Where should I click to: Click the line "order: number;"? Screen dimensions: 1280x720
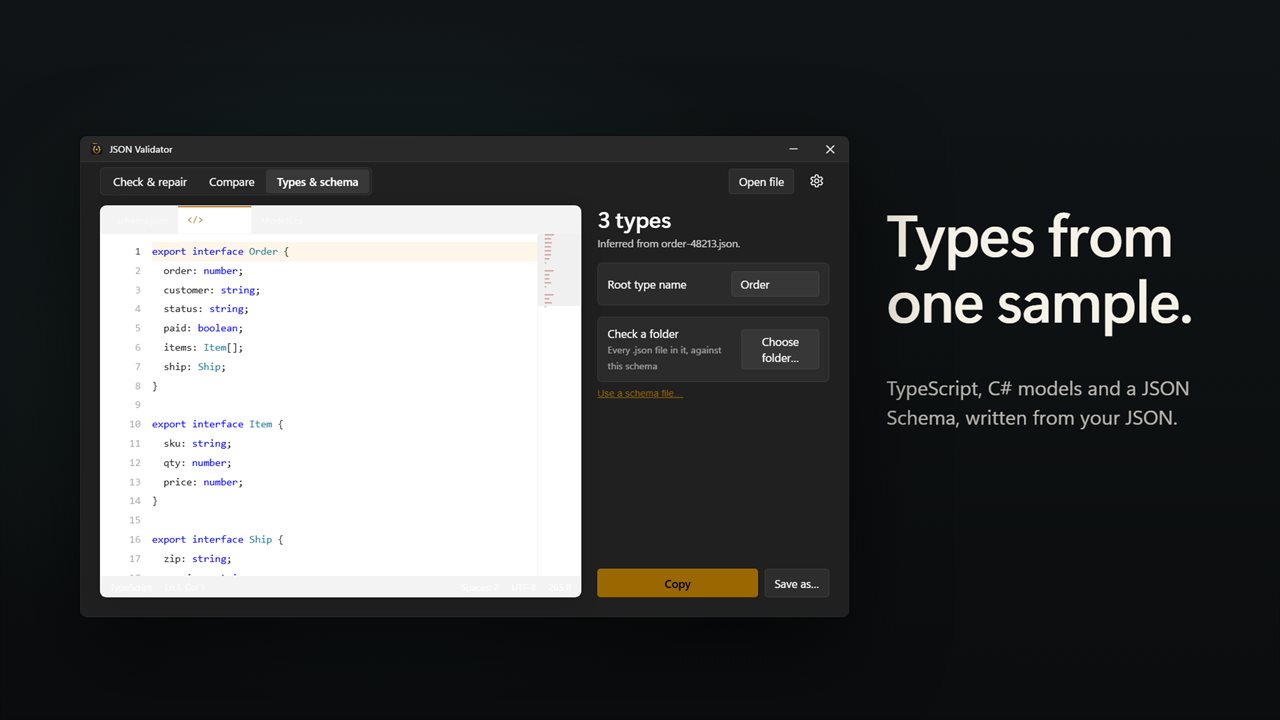pyautogui.click(x=203, y=270)
